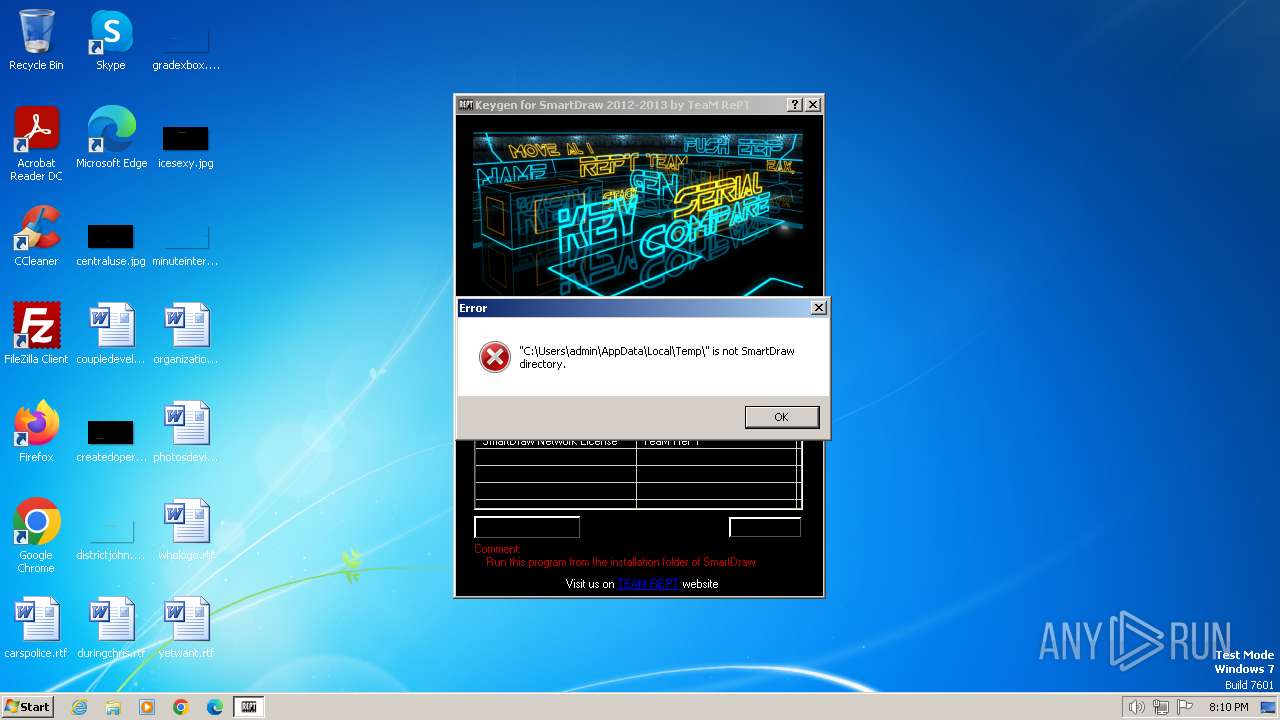
Task: Open Google Chrome desktop shortcut
Action: tap(36, 537)
